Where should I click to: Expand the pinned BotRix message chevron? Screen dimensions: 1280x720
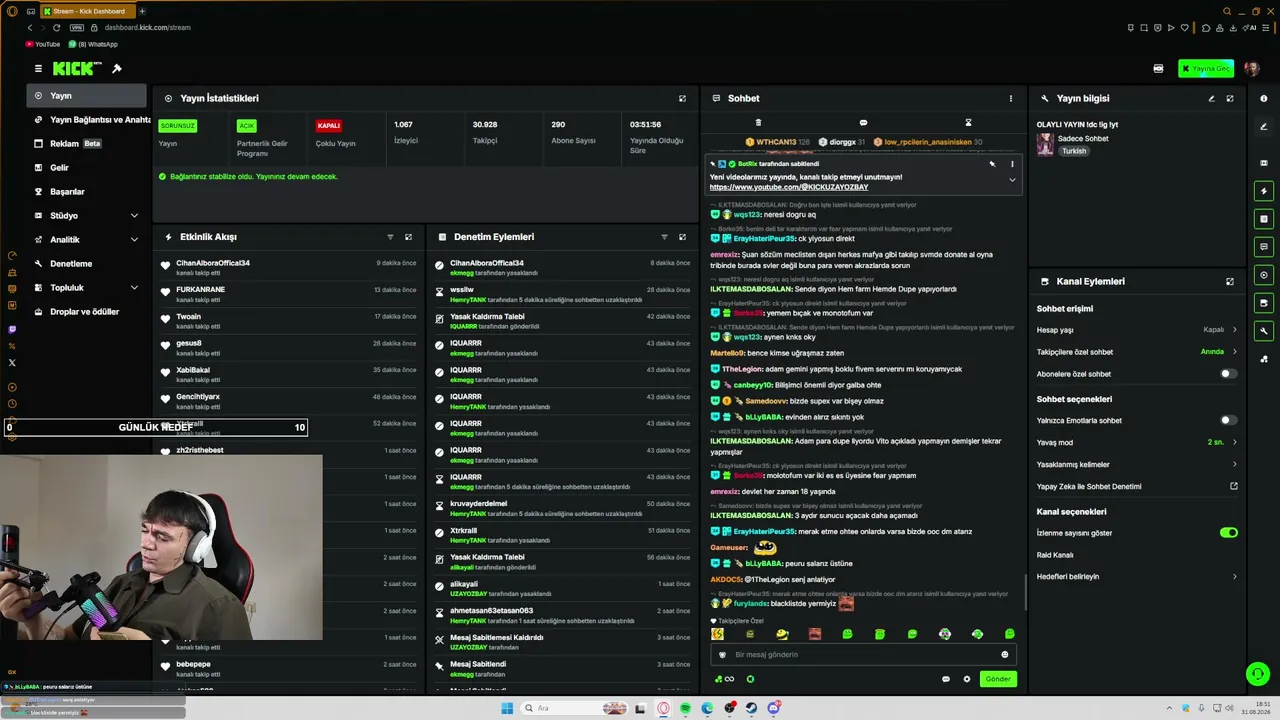(x=1012, y=180)
